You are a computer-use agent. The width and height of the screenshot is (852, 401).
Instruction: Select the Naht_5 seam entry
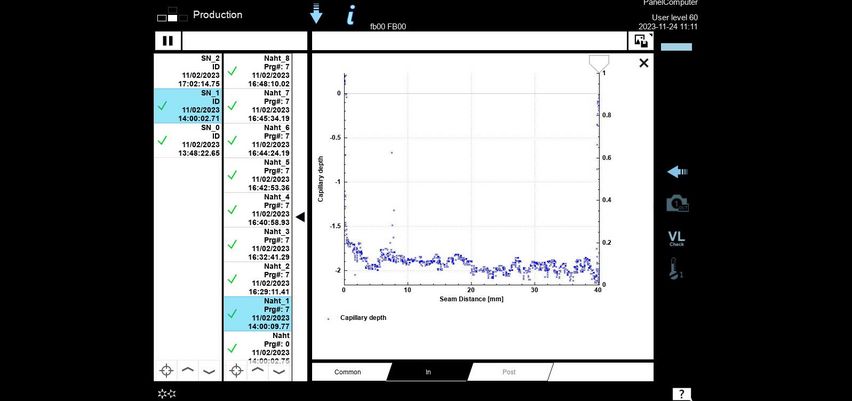pyautogui.click(x=258, y=175)
